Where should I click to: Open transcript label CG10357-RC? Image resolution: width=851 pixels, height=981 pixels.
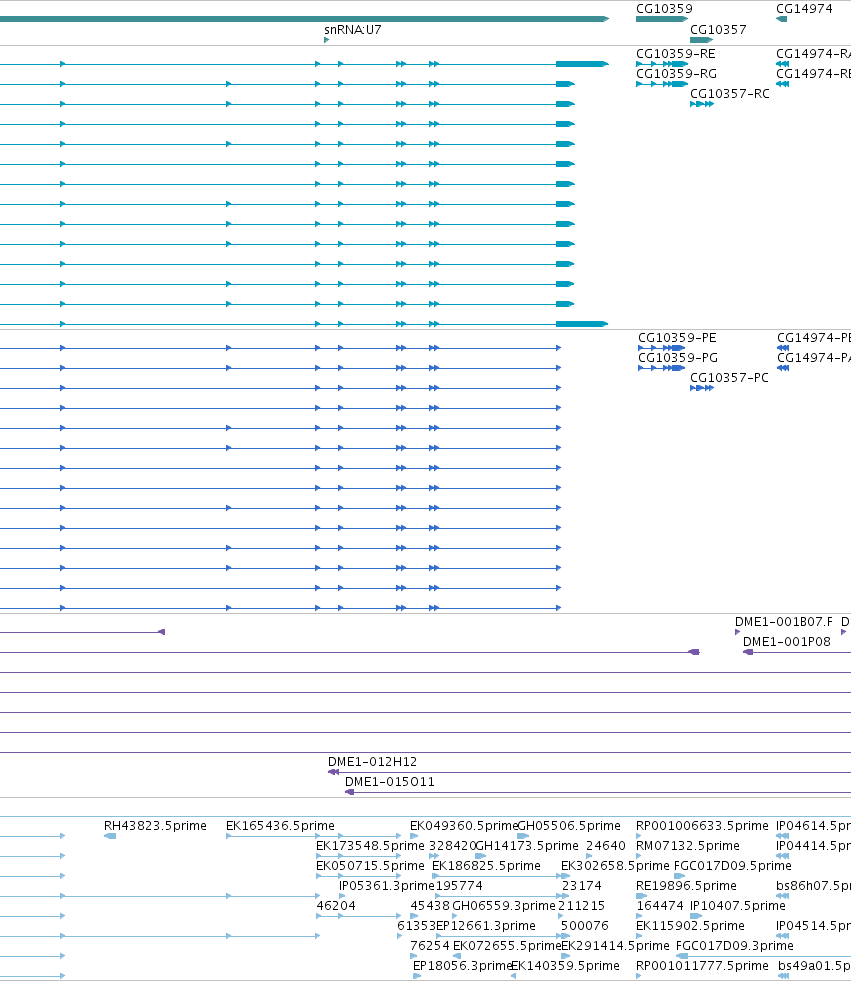[730, 94]
